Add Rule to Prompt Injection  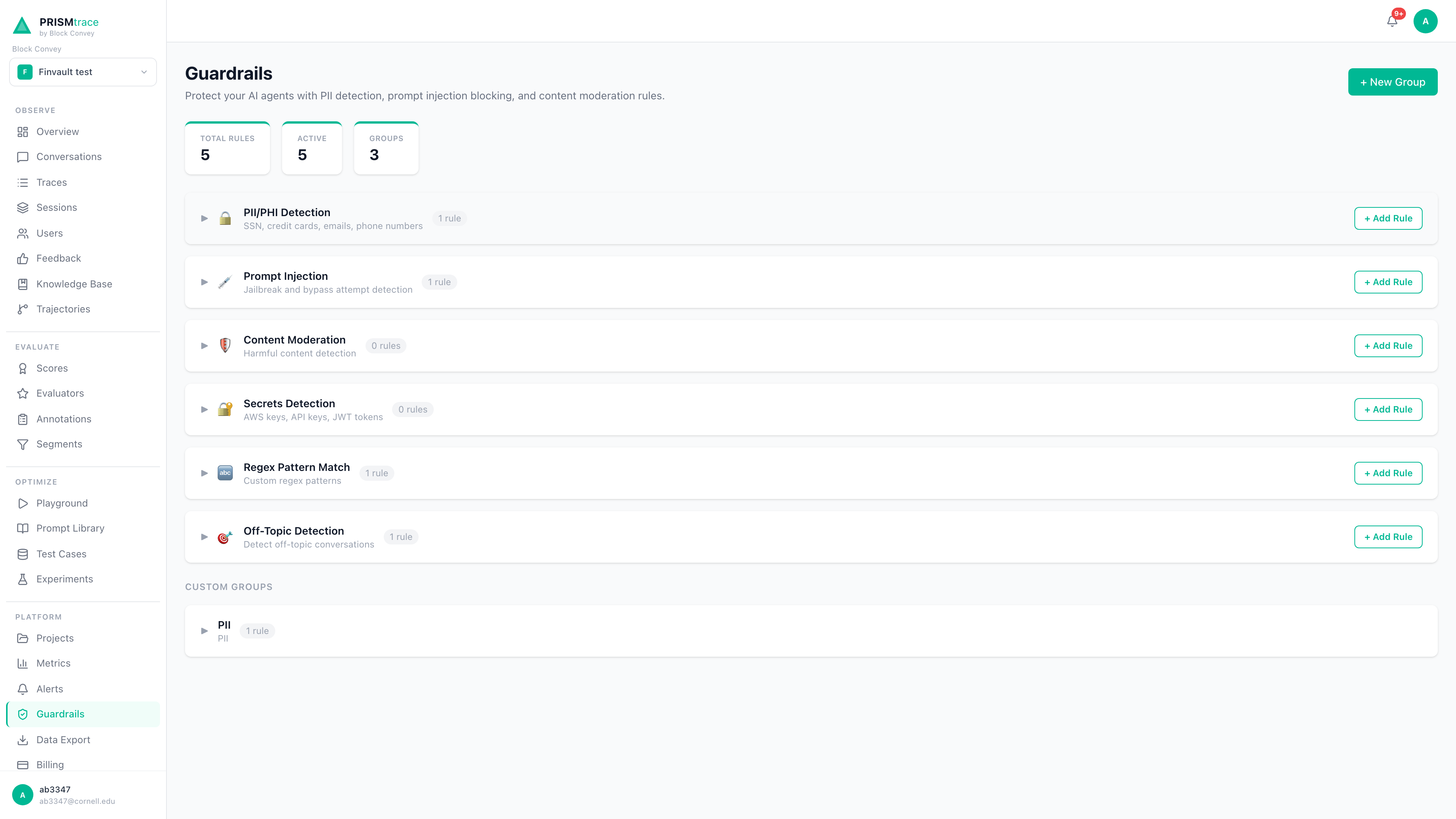pyautogui.click(x=1388, y=282)
